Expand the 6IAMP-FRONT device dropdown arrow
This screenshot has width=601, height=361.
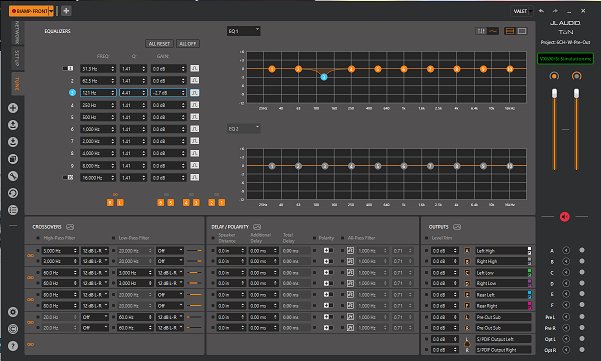(x=51, y=11)
